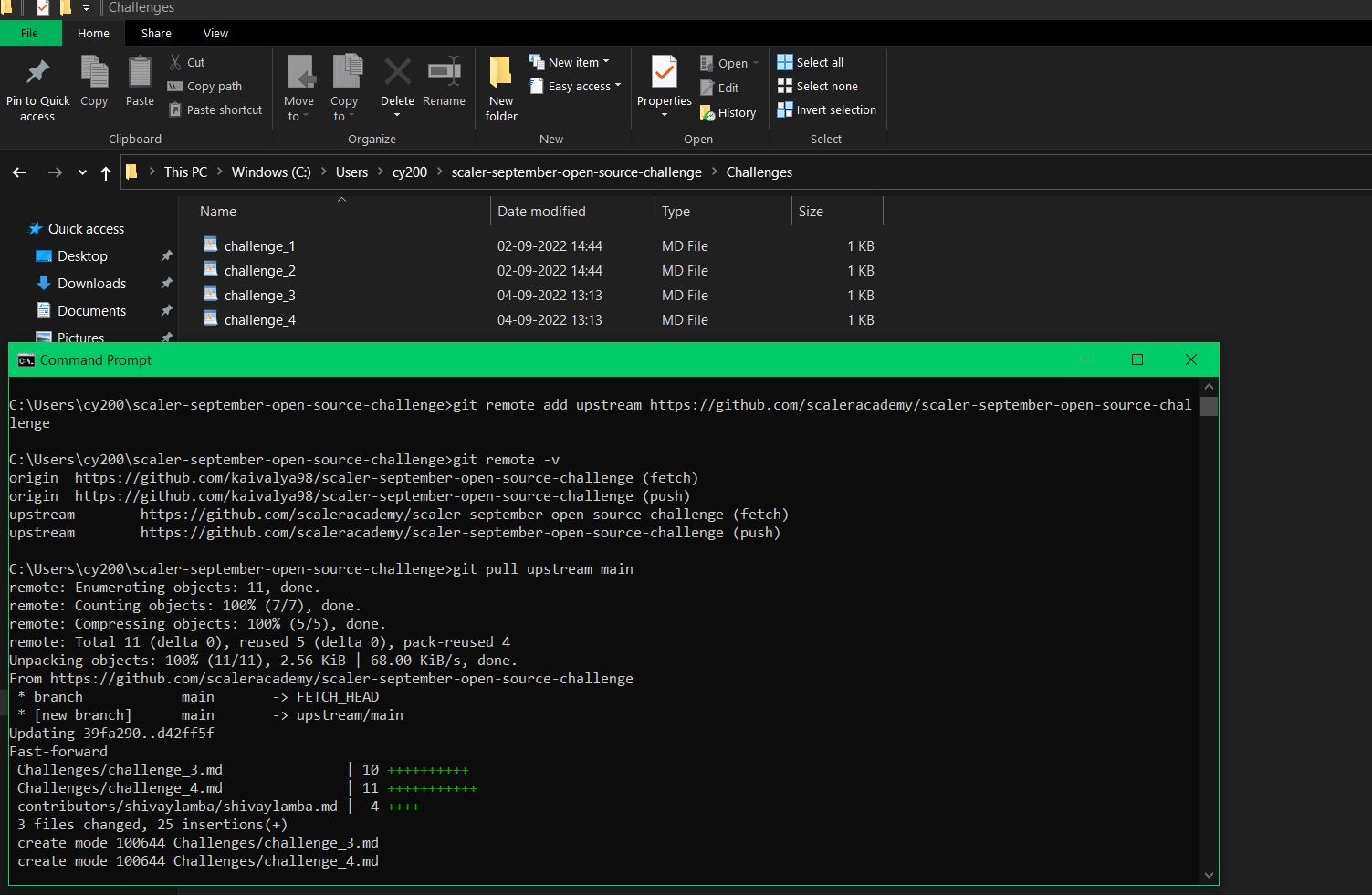Click Select all
The width and height of the screenshot is (1372, 895).
click(810, 62)
